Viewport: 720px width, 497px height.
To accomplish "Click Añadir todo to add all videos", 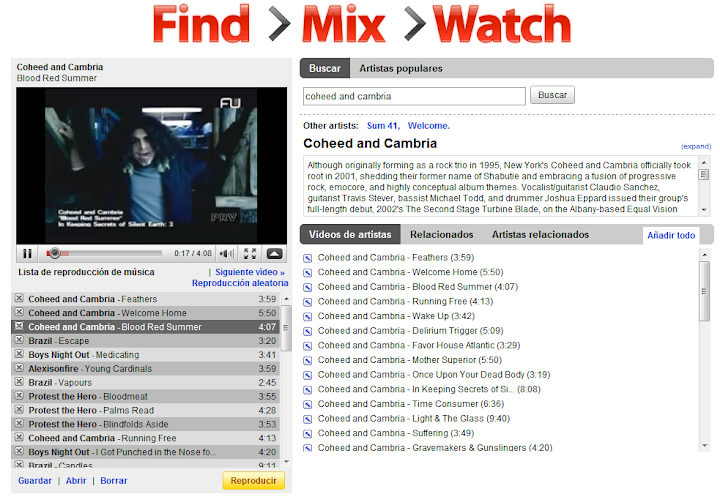I will [671, 236].
